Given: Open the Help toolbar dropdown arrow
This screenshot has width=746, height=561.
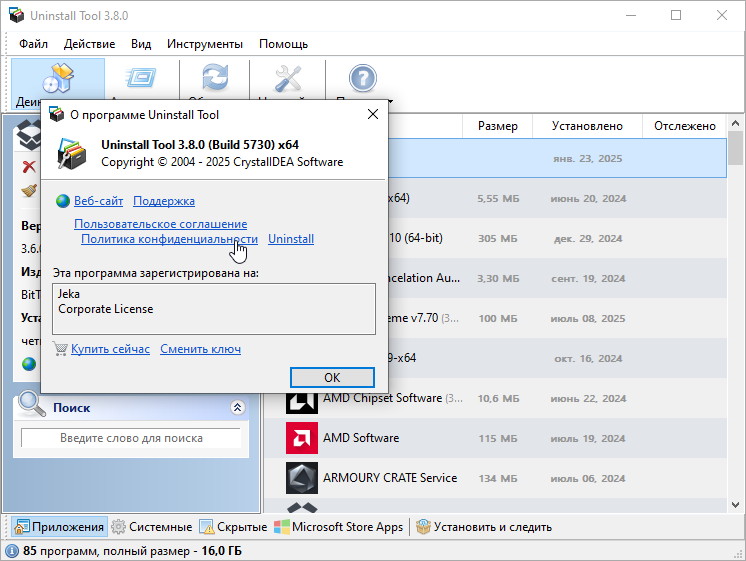Looking at the screenshot, I should tap(390, 101).
